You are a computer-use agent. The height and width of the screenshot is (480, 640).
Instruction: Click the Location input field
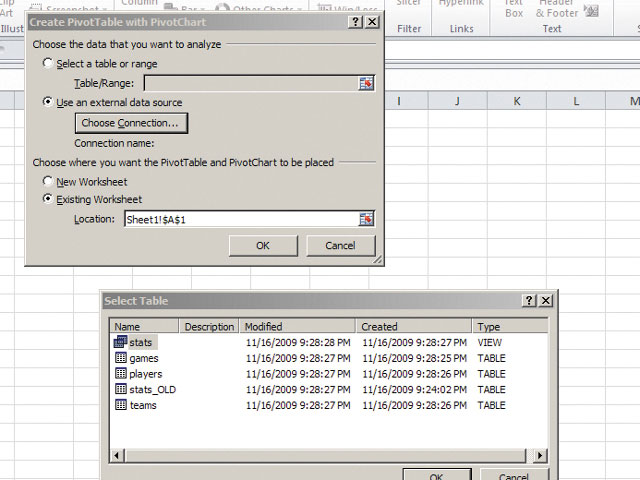(x=240, y=219)
